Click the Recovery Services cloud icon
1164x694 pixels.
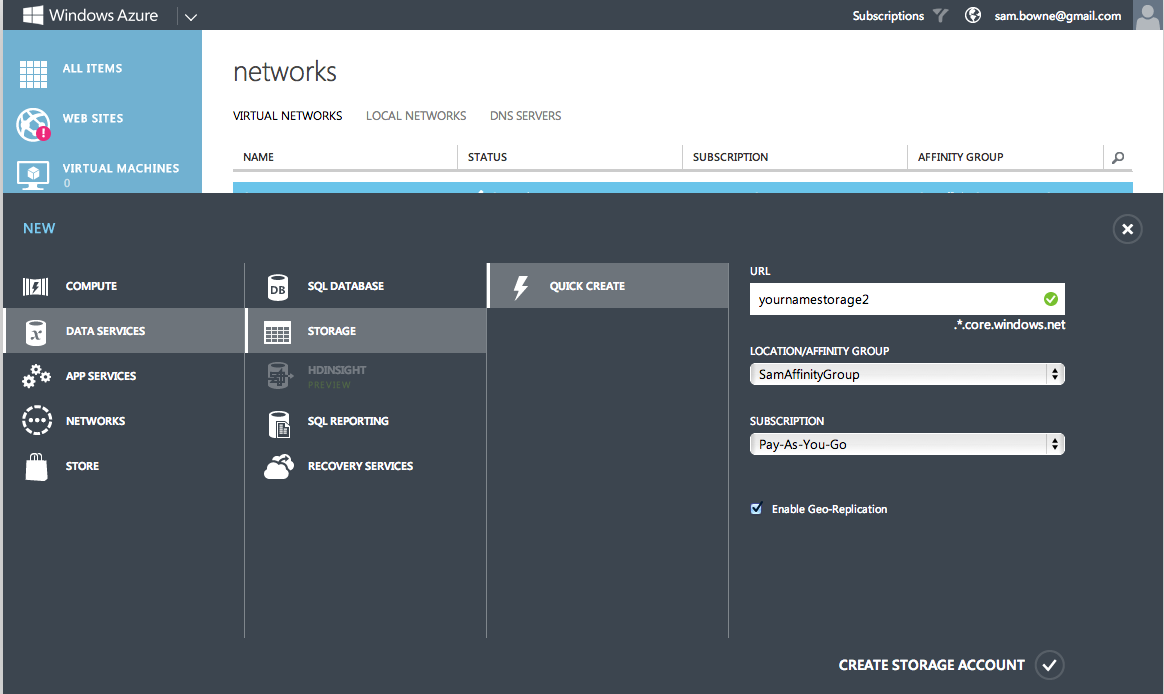click(278, 466)
